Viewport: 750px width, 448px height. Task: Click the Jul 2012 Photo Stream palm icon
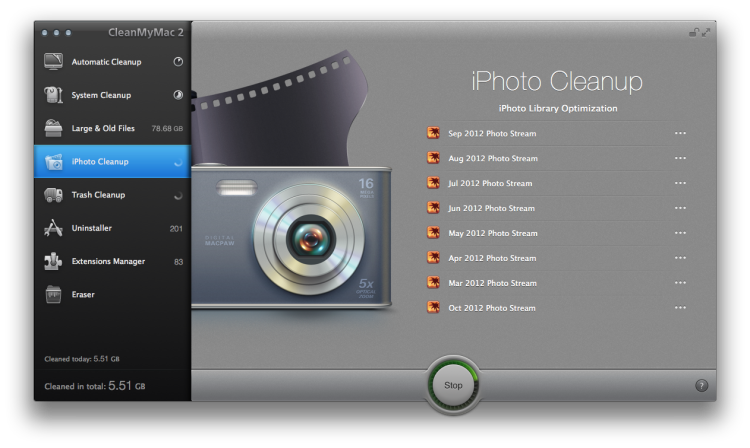433,183
